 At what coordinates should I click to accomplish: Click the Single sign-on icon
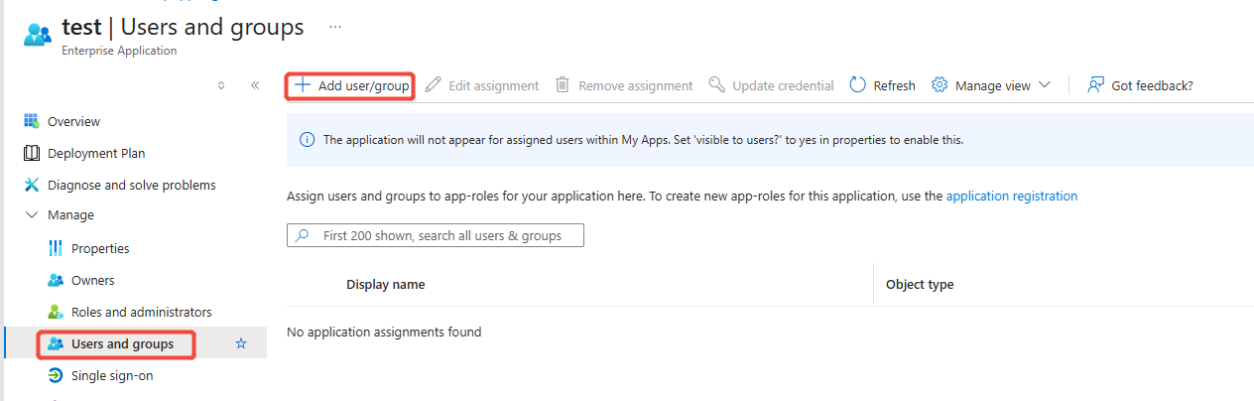click(x=55, y=376)
